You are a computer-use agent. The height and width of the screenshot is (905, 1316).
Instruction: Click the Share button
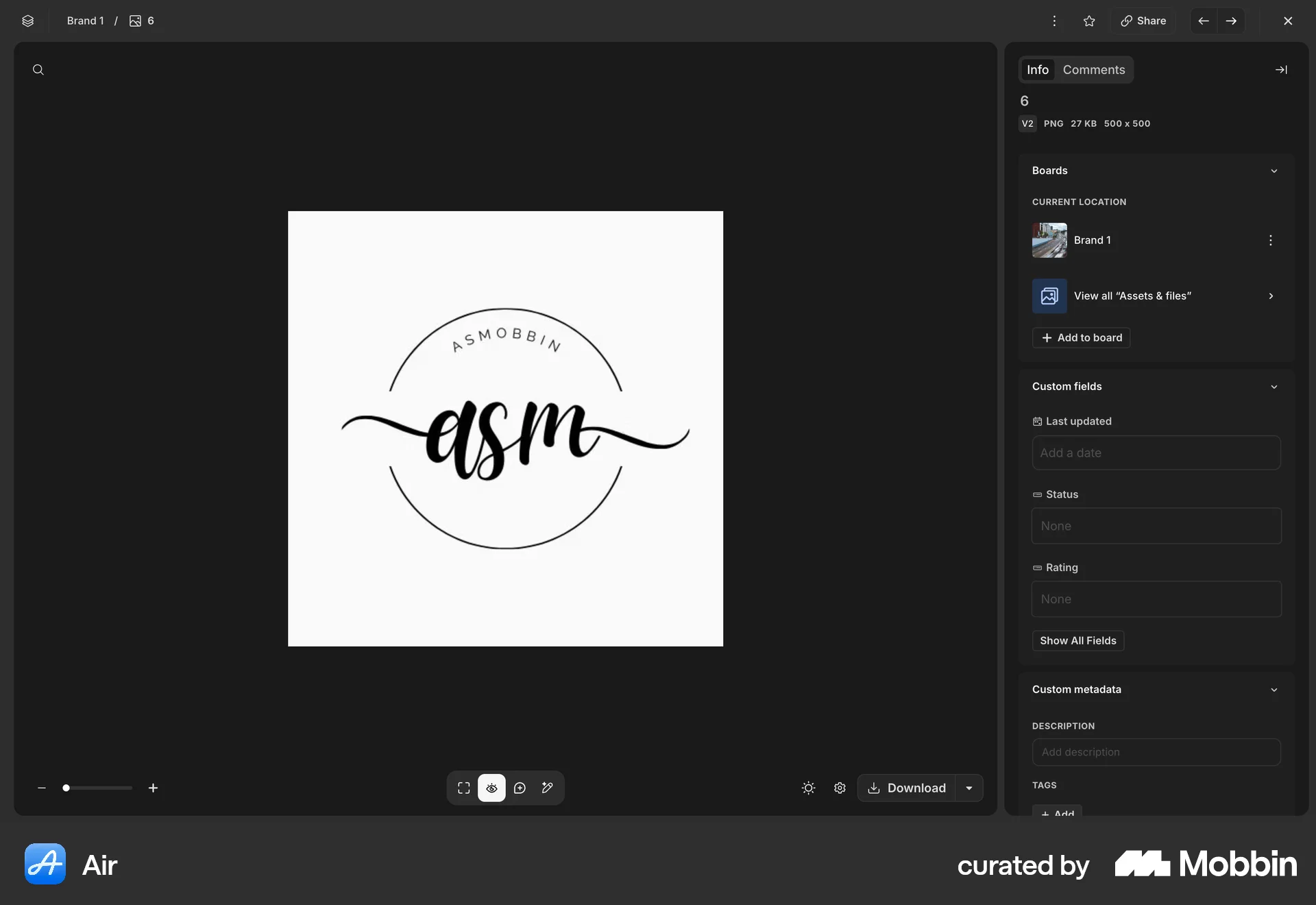pos(1143,21)
